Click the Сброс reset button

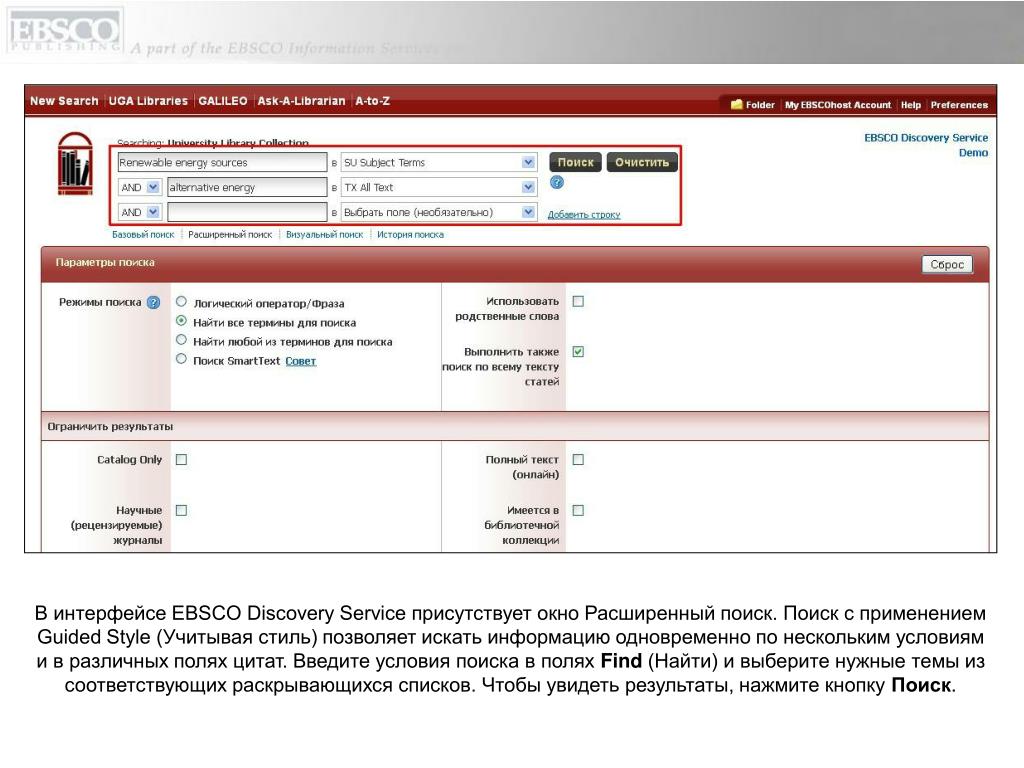[947, 264]
